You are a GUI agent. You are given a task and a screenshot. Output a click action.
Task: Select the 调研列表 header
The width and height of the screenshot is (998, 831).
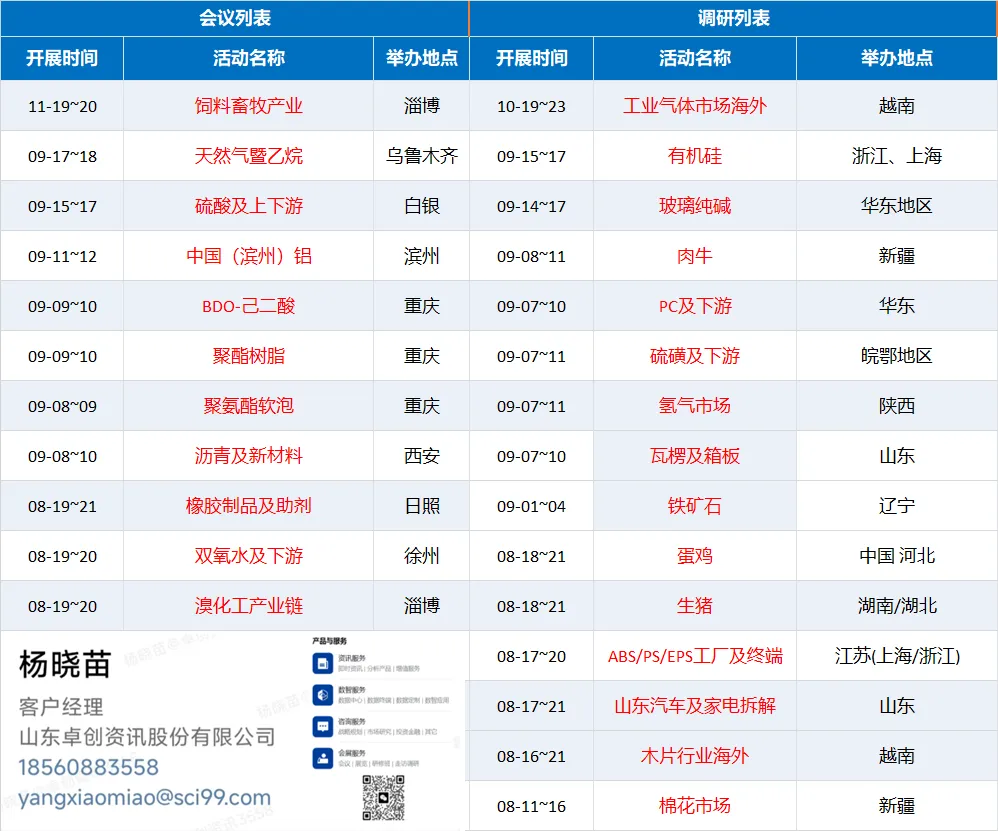point(734,18)
